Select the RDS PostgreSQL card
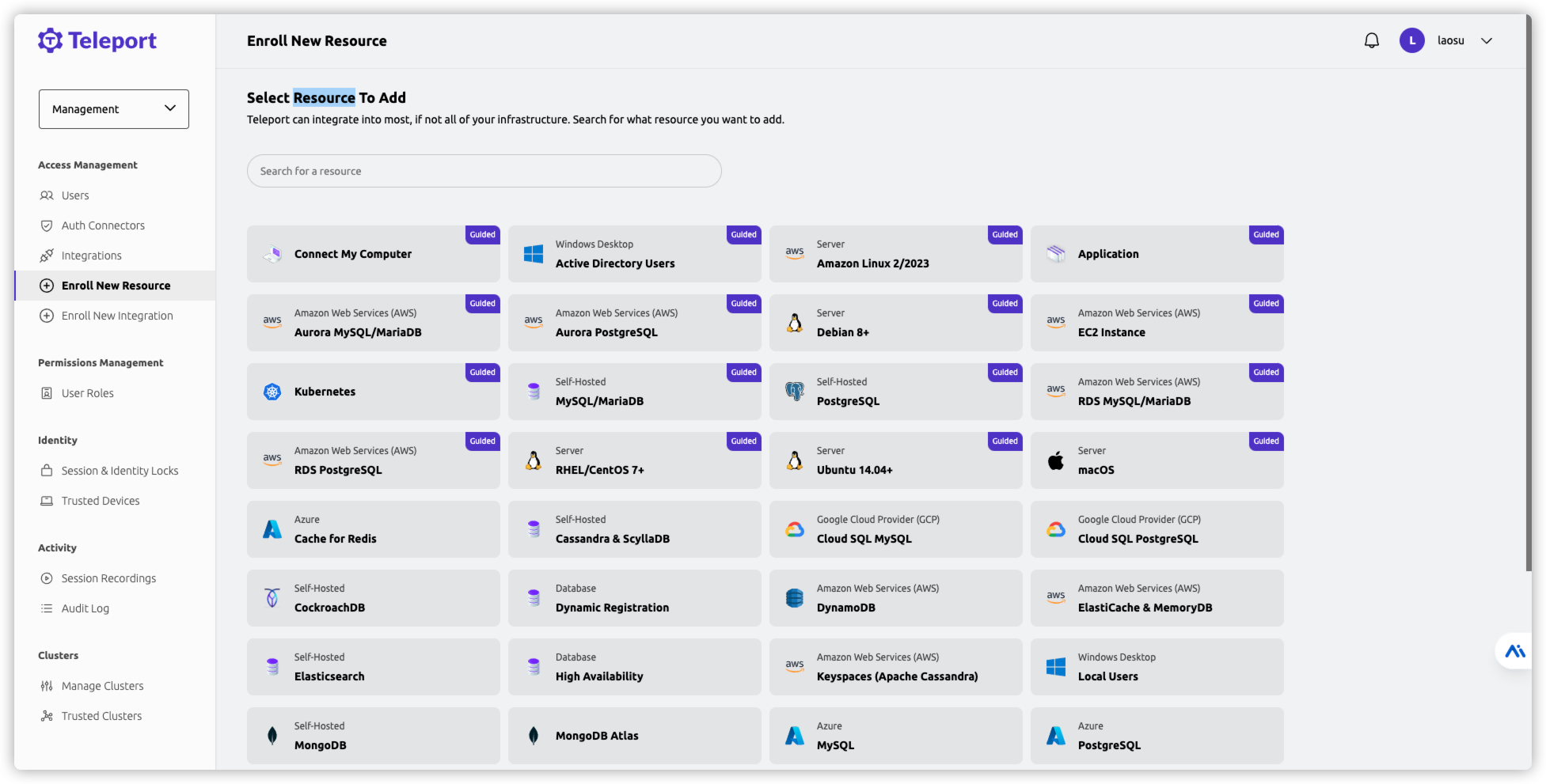 pos(374,460)
